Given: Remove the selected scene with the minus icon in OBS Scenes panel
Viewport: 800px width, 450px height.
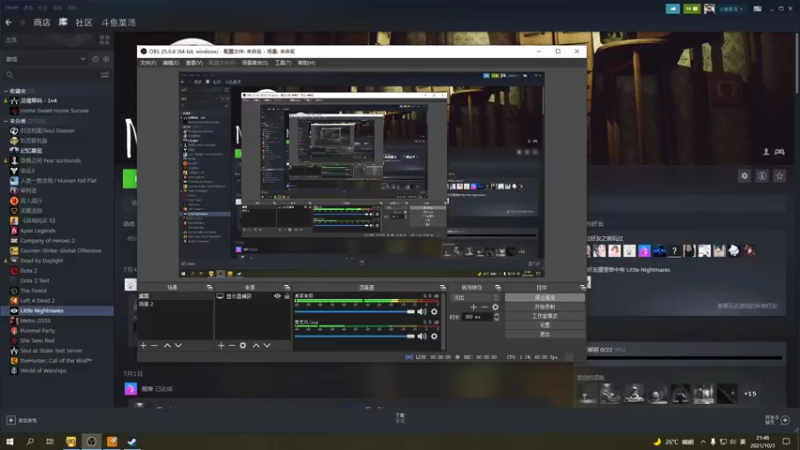Looking at the screenshot, I should click(x=154, y=345).
